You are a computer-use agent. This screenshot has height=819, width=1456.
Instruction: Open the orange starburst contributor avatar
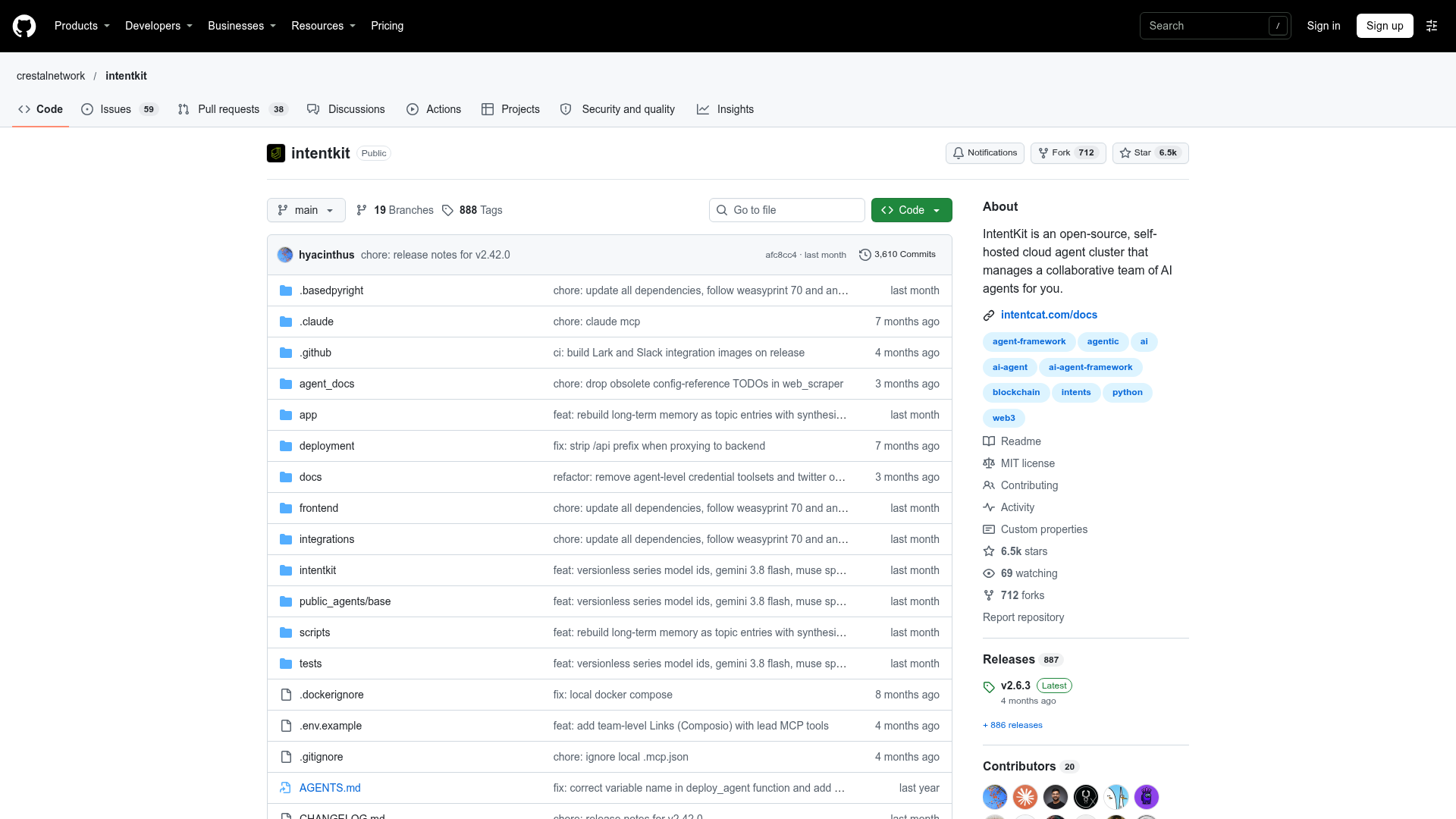pos(1025,797)
